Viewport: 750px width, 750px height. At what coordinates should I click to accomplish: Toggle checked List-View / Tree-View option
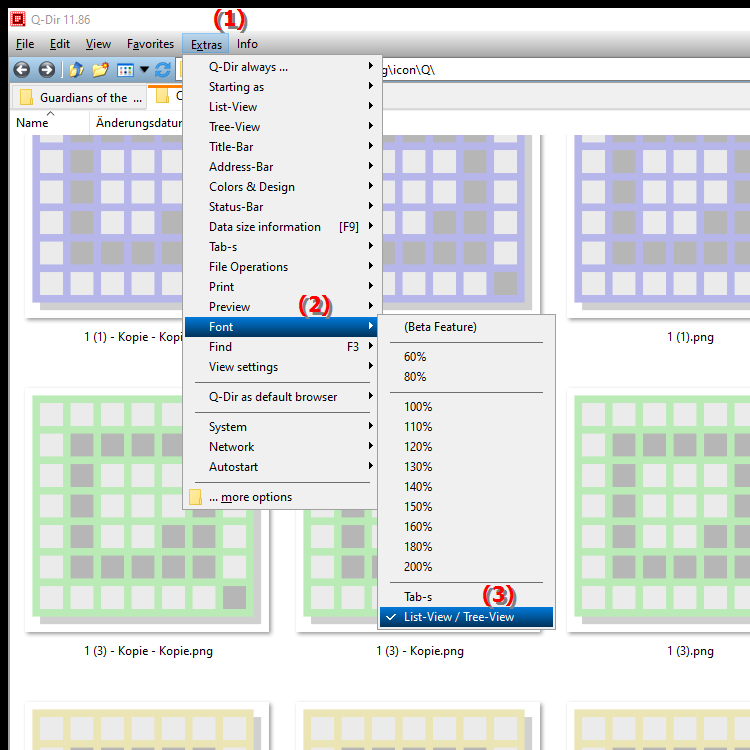click(466, 618)
